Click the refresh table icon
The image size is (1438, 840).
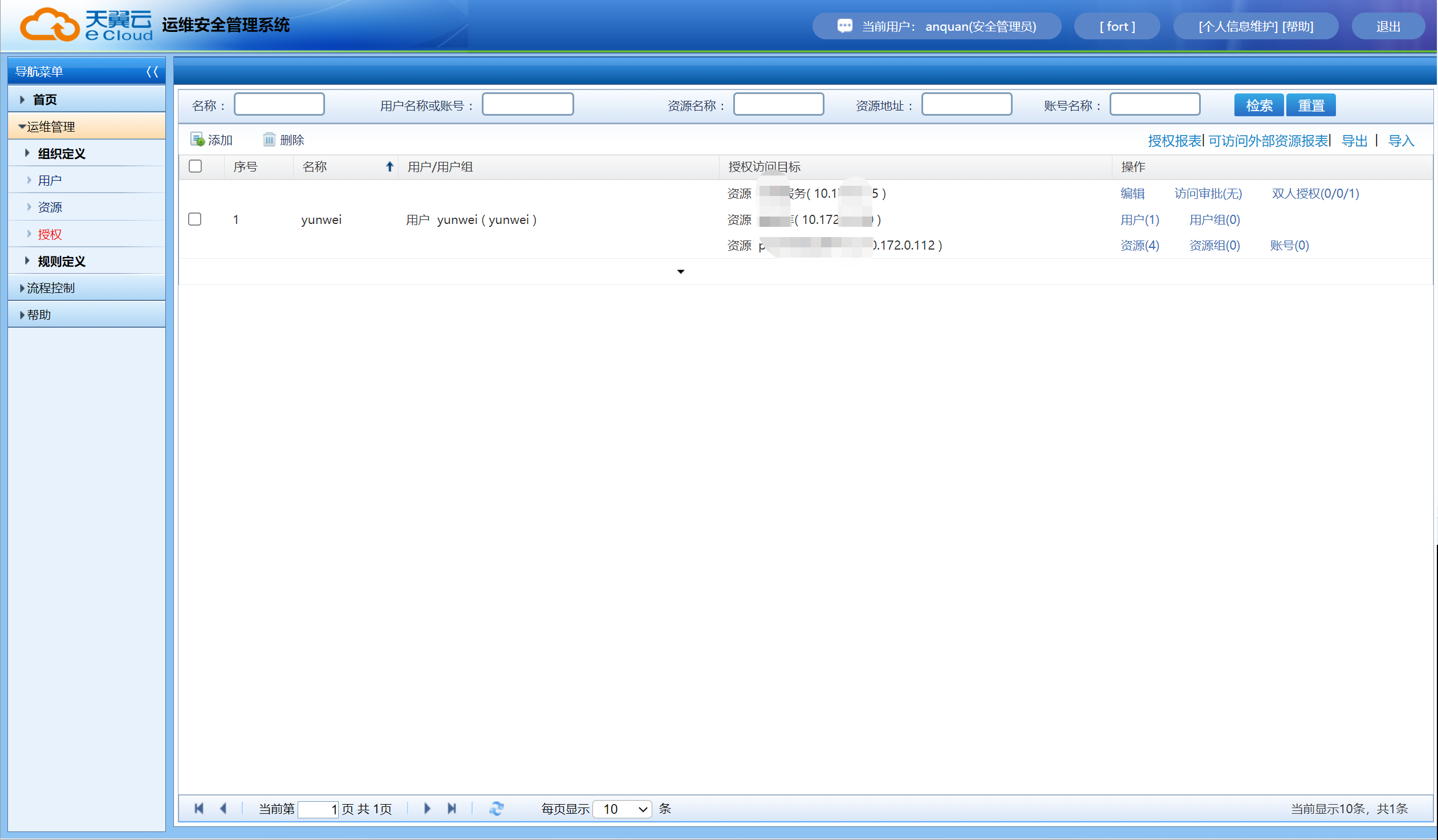(x=497, y=809)
